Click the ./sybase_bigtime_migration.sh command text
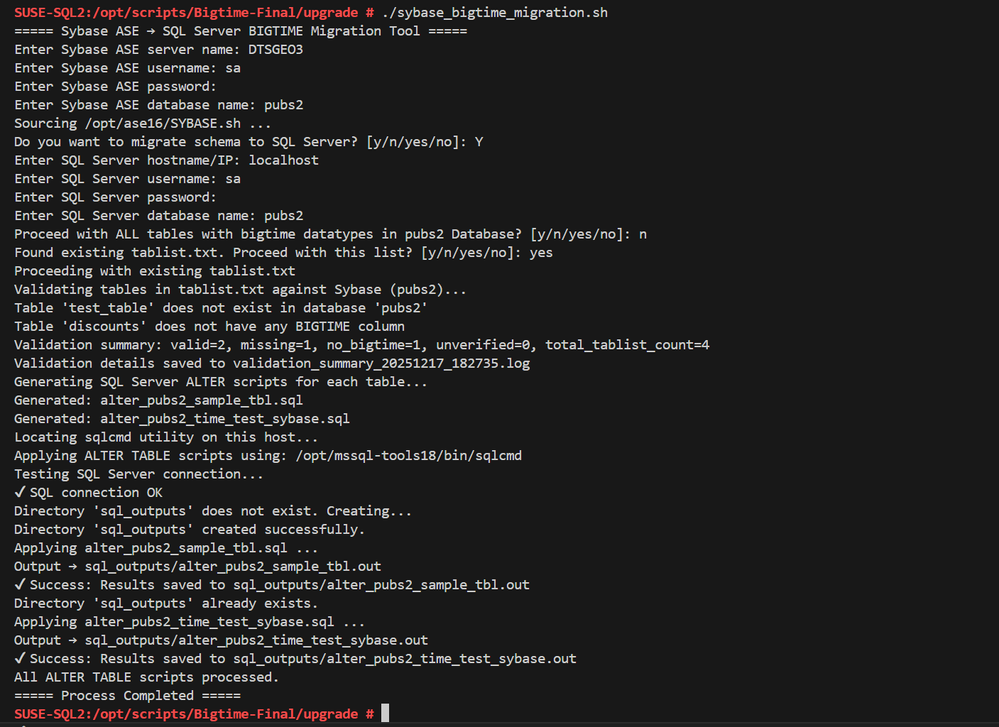 click(x=495, y=13)
